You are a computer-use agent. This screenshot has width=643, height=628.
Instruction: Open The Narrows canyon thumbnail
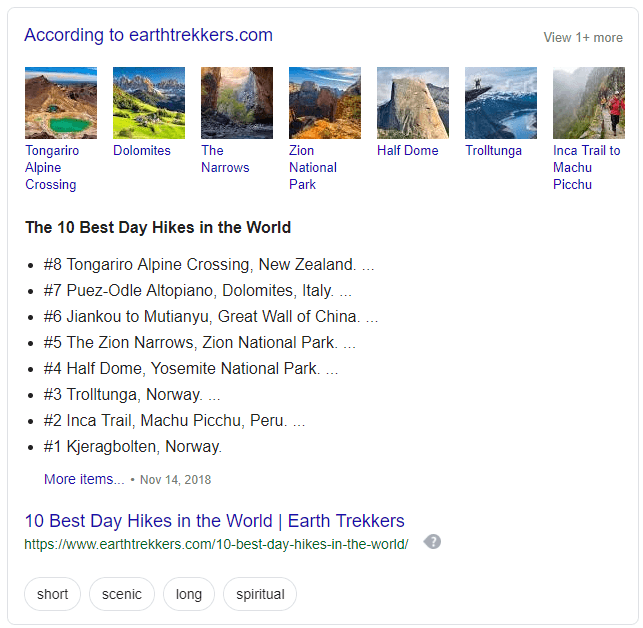click(x=237, y=103)
